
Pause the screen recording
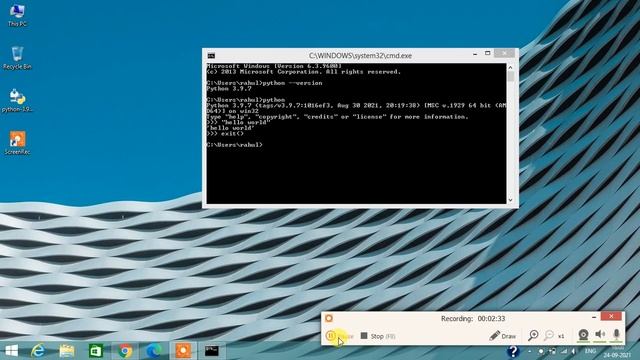pyautogui.click(x=339, y=336)
